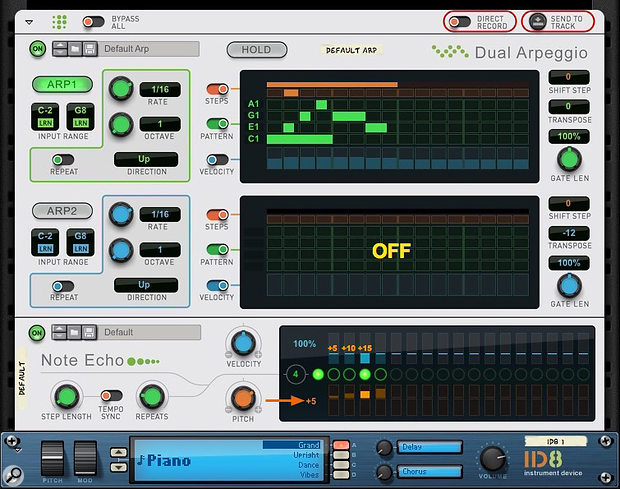Image resolution: width=620 pixels, height=489 pixels.
Task: Select the ID8 sound A Grand button
Action: click(x=341, y=445)
